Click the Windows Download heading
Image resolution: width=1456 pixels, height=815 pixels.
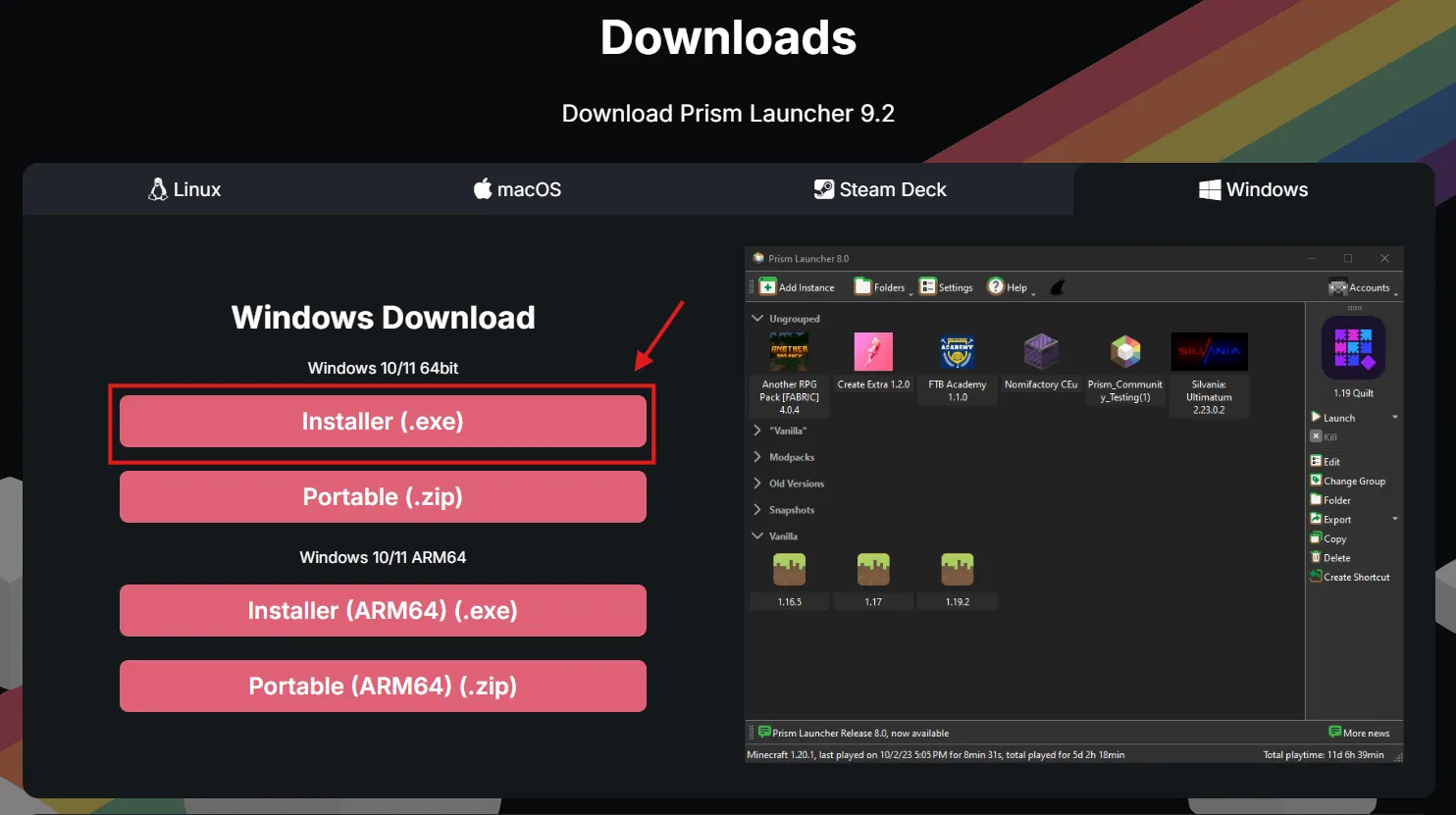[x=384, y=317]
